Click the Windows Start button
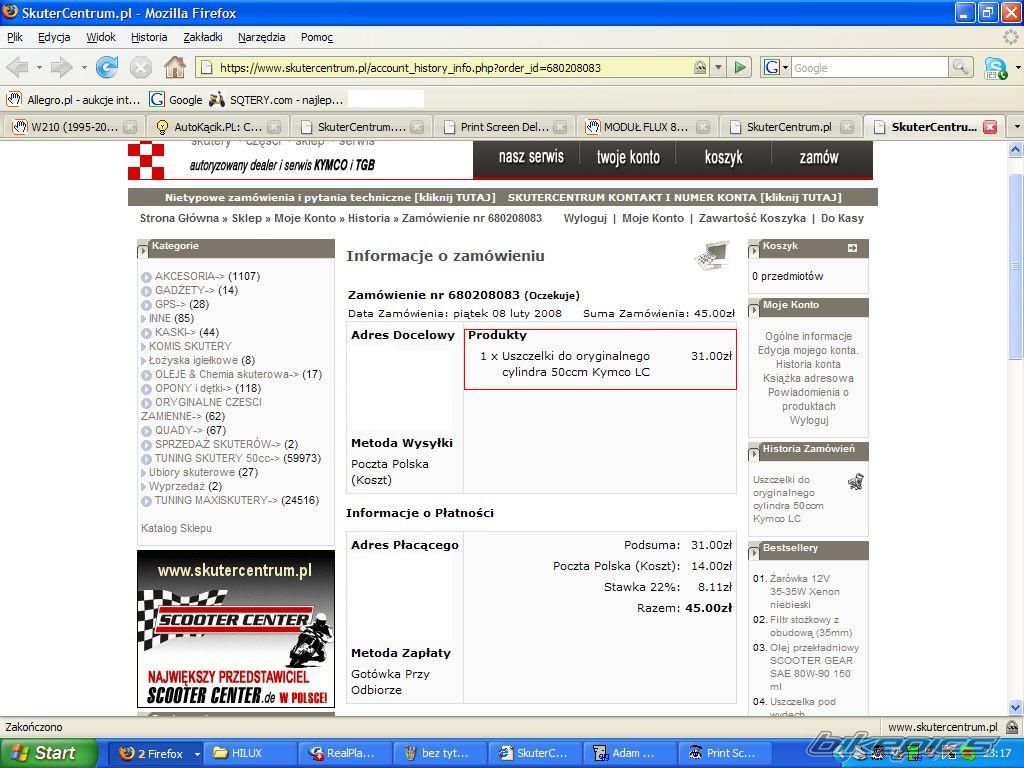This screenshot has height=768, width=1024. click(x=48, y=753)
